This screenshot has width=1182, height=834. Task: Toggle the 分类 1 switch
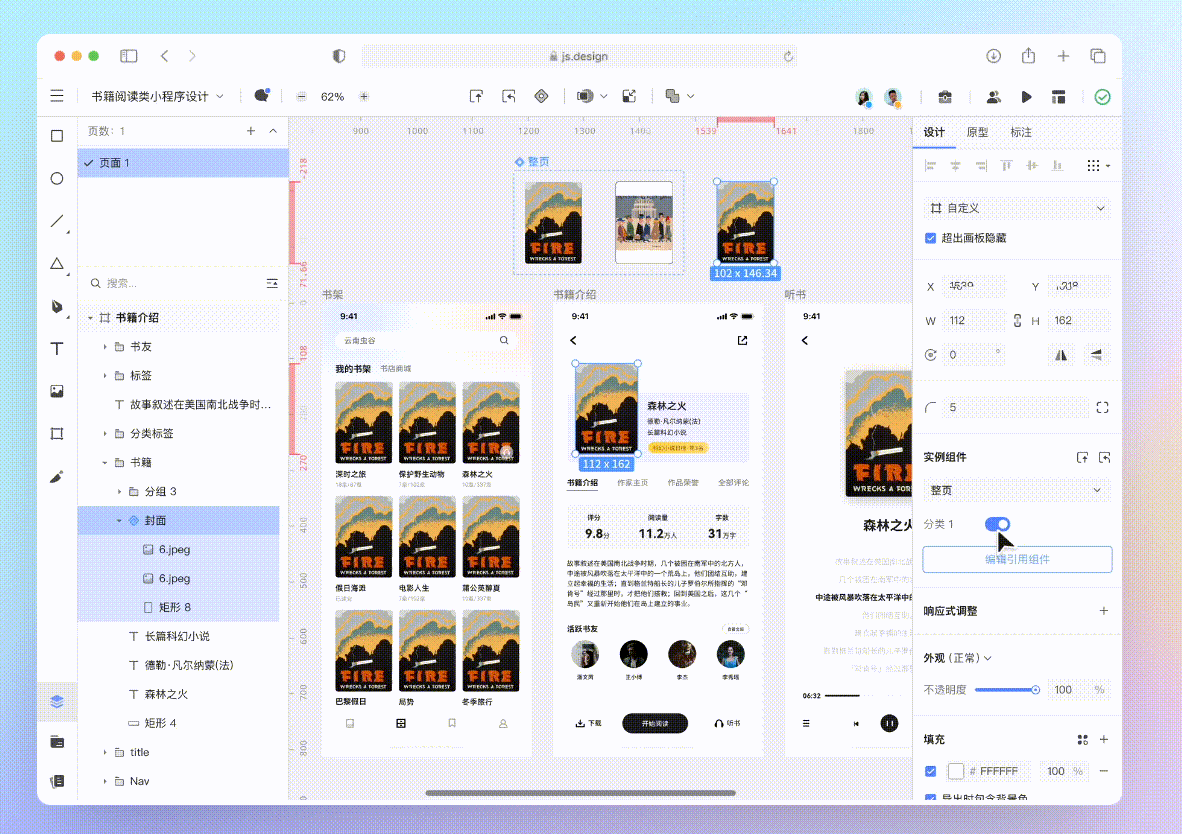pyautogui.click(x=997, y=524)
